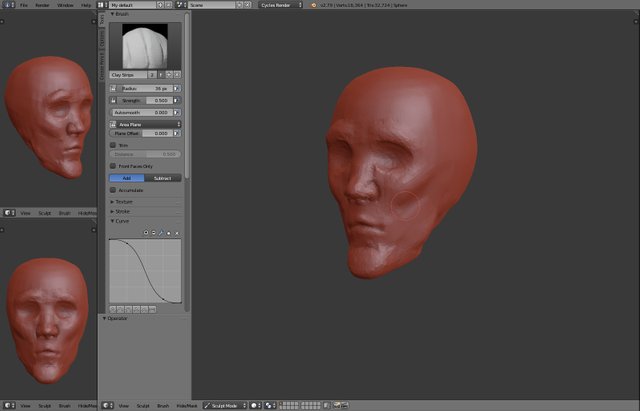Open the Render menu

click(42, 5)
